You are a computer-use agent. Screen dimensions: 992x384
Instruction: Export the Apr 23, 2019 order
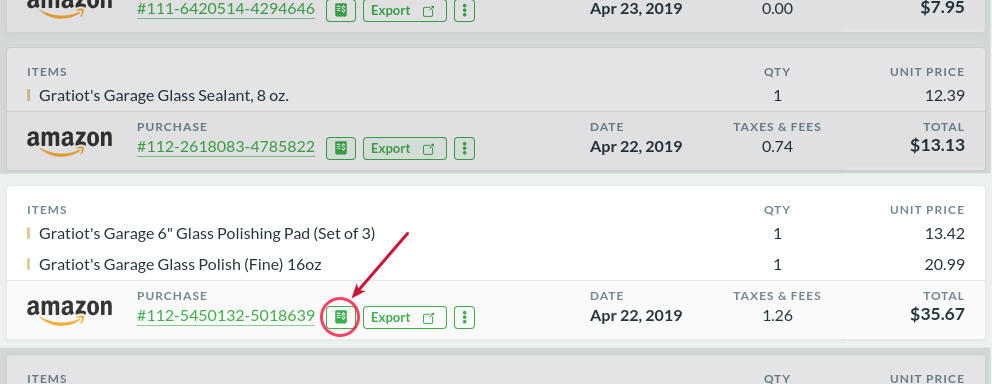405,10
